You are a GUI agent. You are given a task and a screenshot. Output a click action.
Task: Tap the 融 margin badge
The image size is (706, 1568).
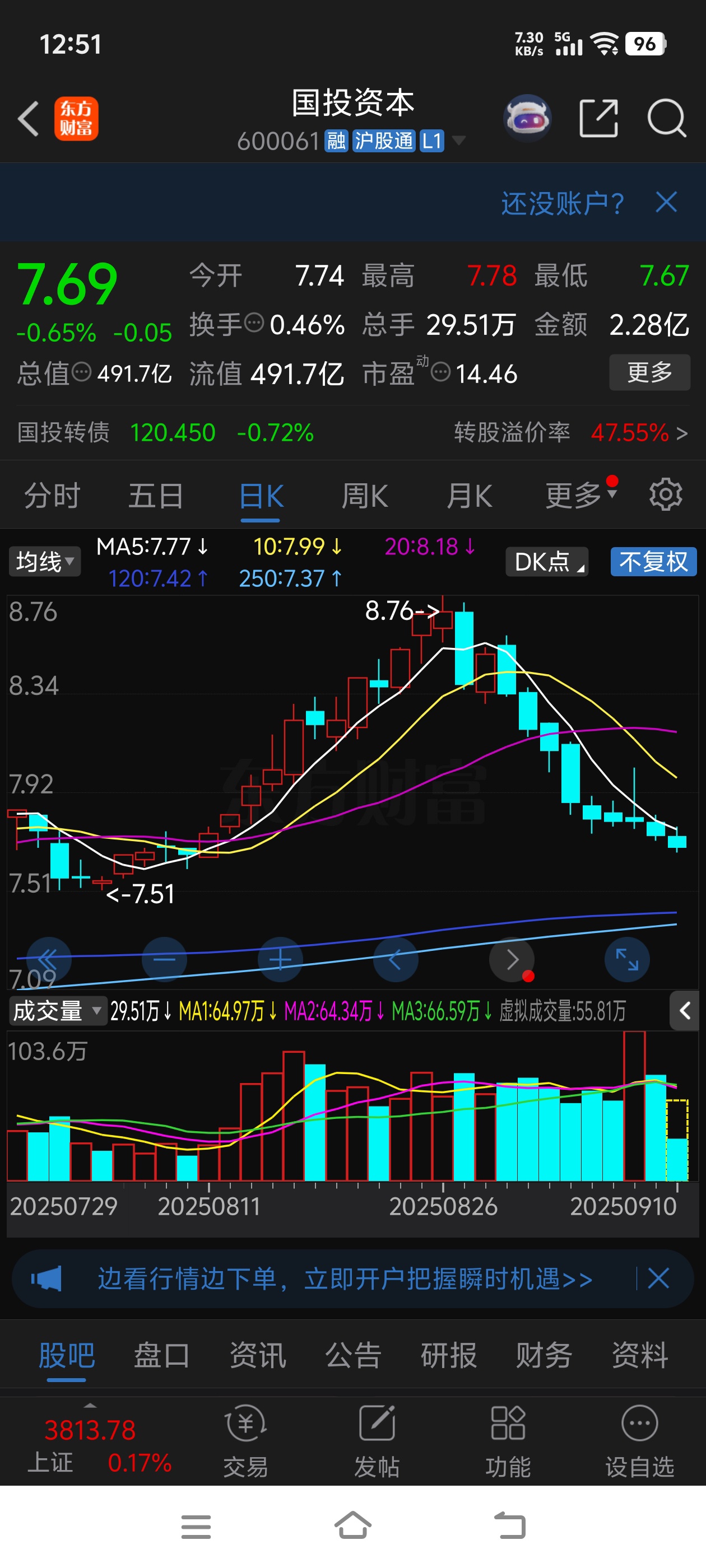336,141
